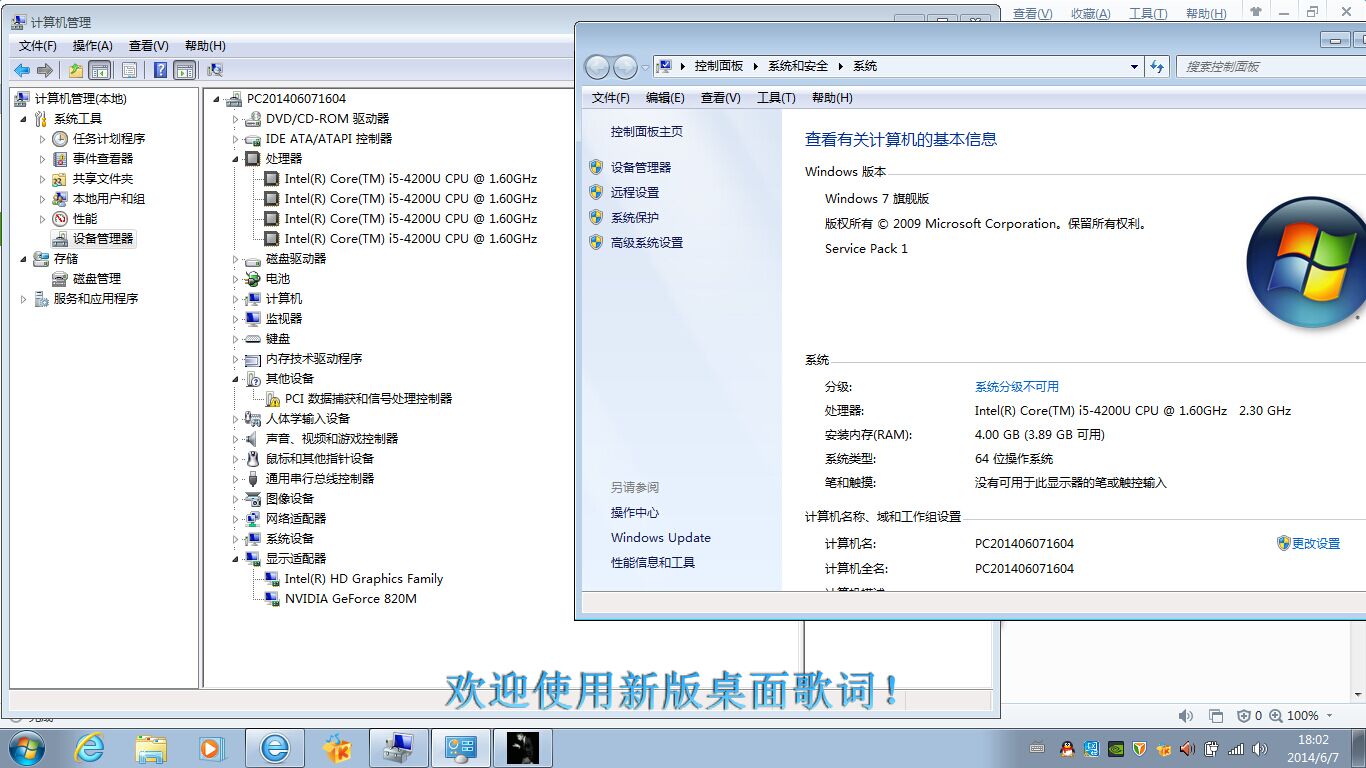
Task: Select 共享文件夹 in the console tree
Action: point(102,178)
